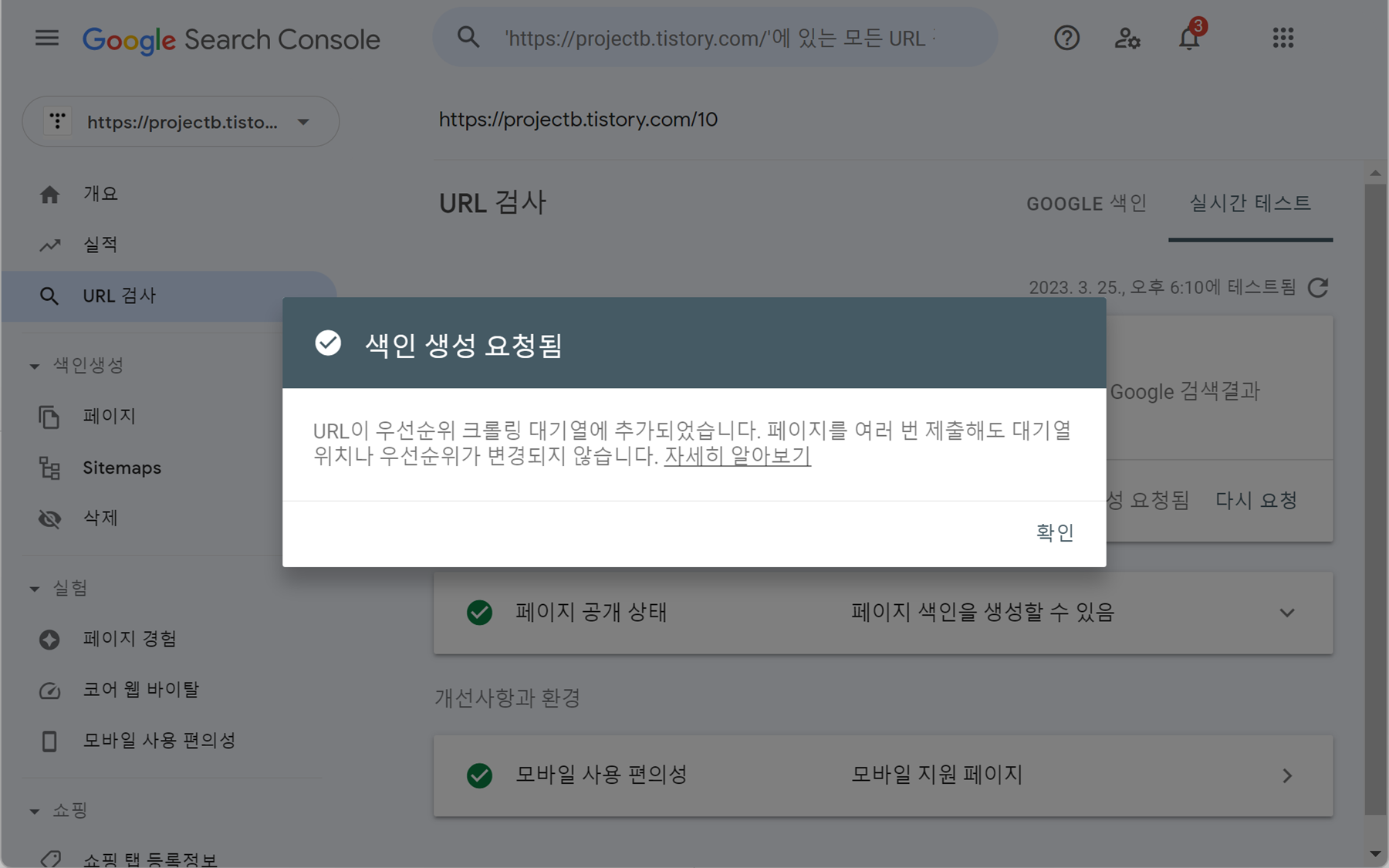1389x868 pixels.
Task: Click the sitemap tree icon
Action: tap(49, 468)
